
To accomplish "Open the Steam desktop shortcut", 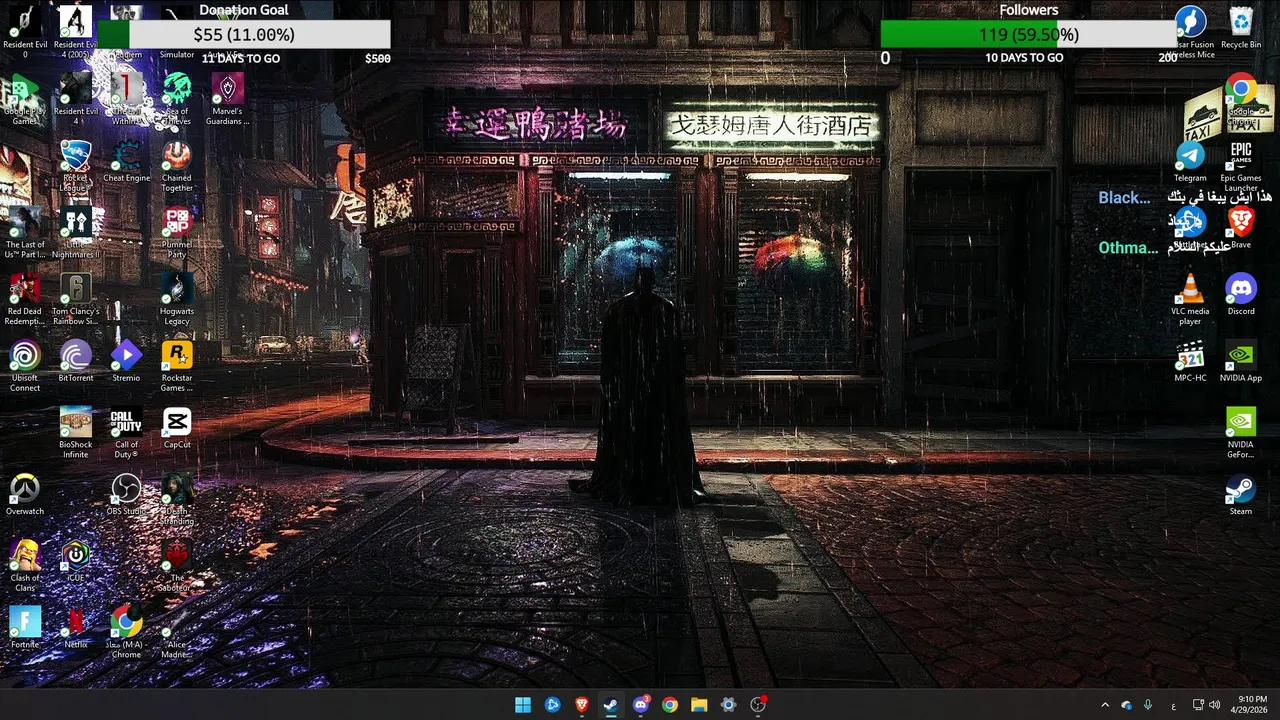I will click(1241, 495).
